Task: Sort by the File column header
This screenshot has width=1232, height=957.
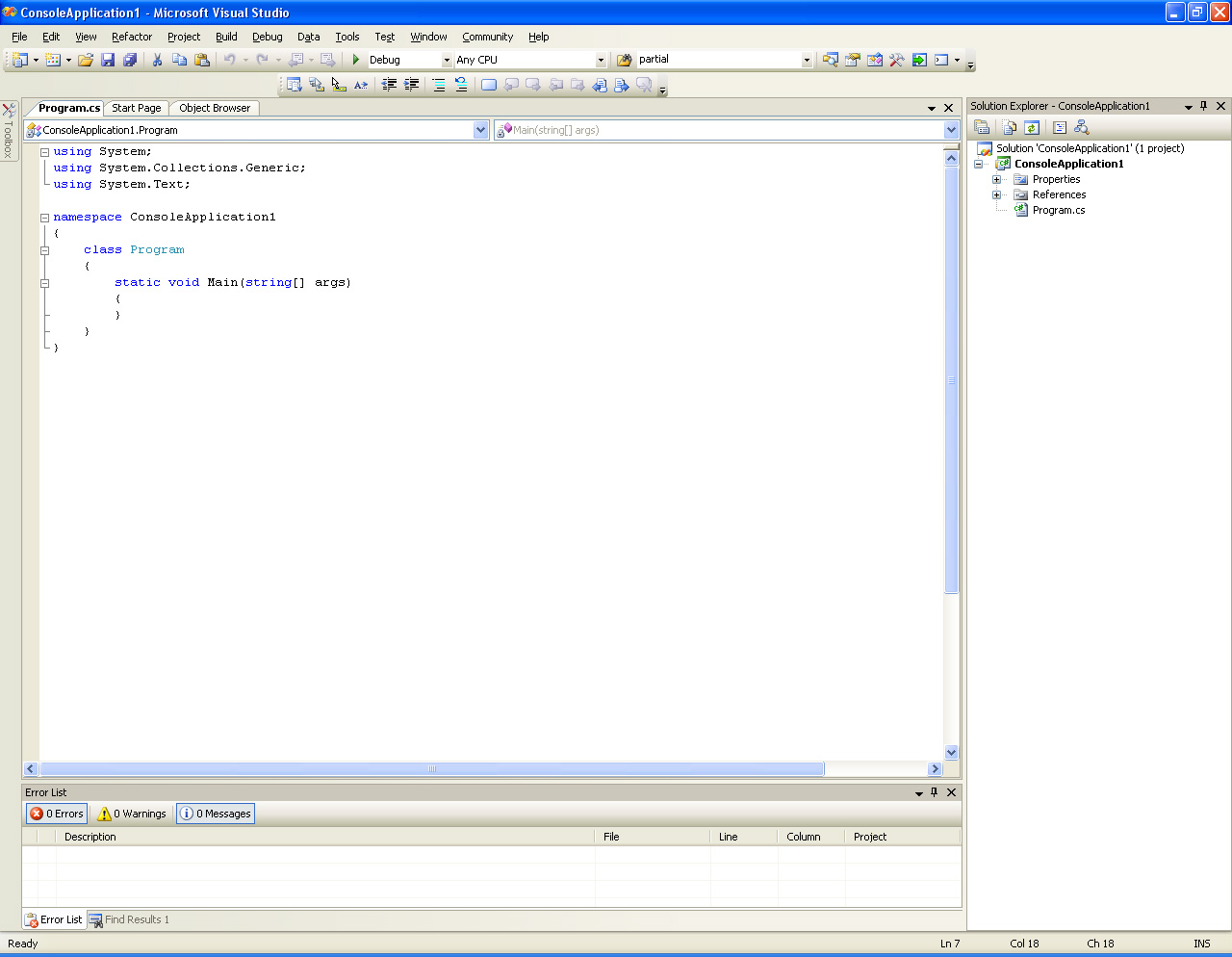Action: coord(652,837)
